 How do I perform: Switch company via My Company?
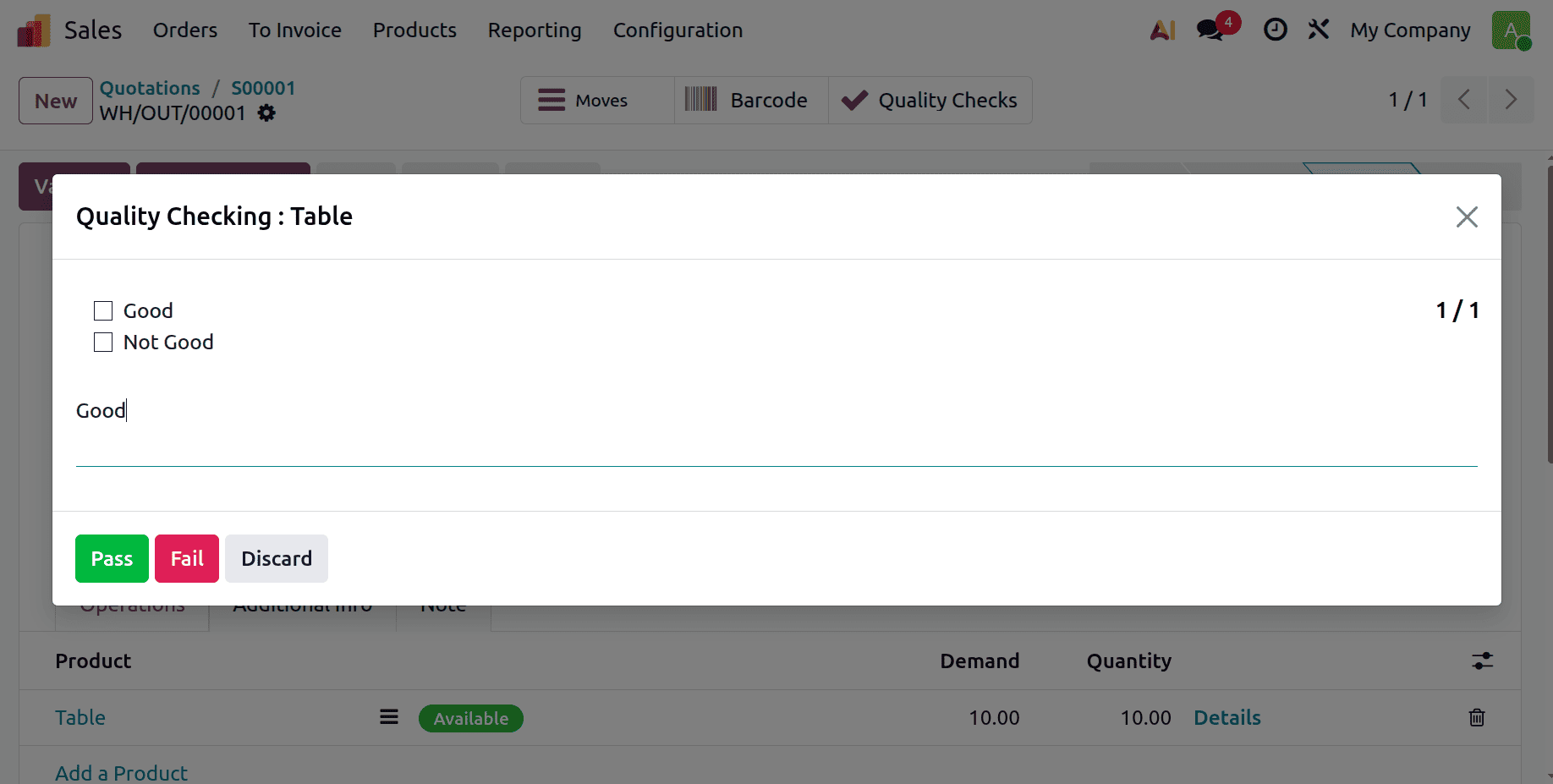coord(1410,30)
